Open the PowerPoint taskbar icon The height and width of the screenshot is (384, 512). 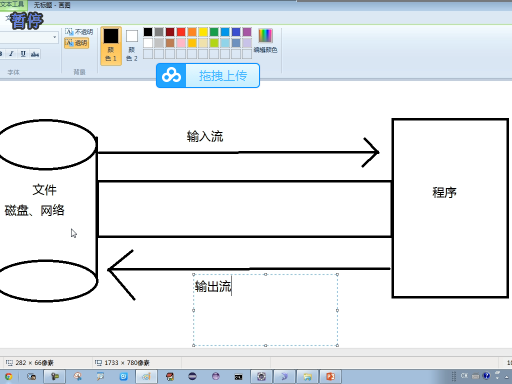(x=330, y=377)
